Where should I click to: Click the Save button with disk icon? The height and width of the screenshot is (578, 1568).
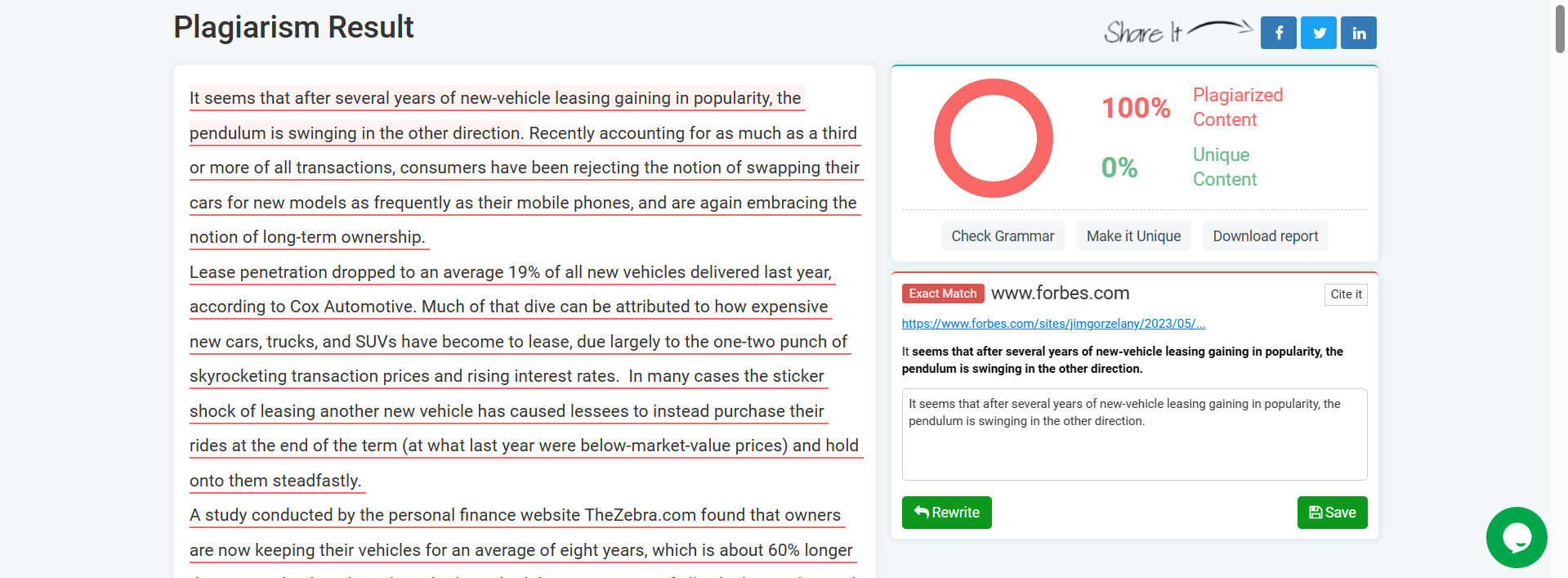coord(1332,513)
